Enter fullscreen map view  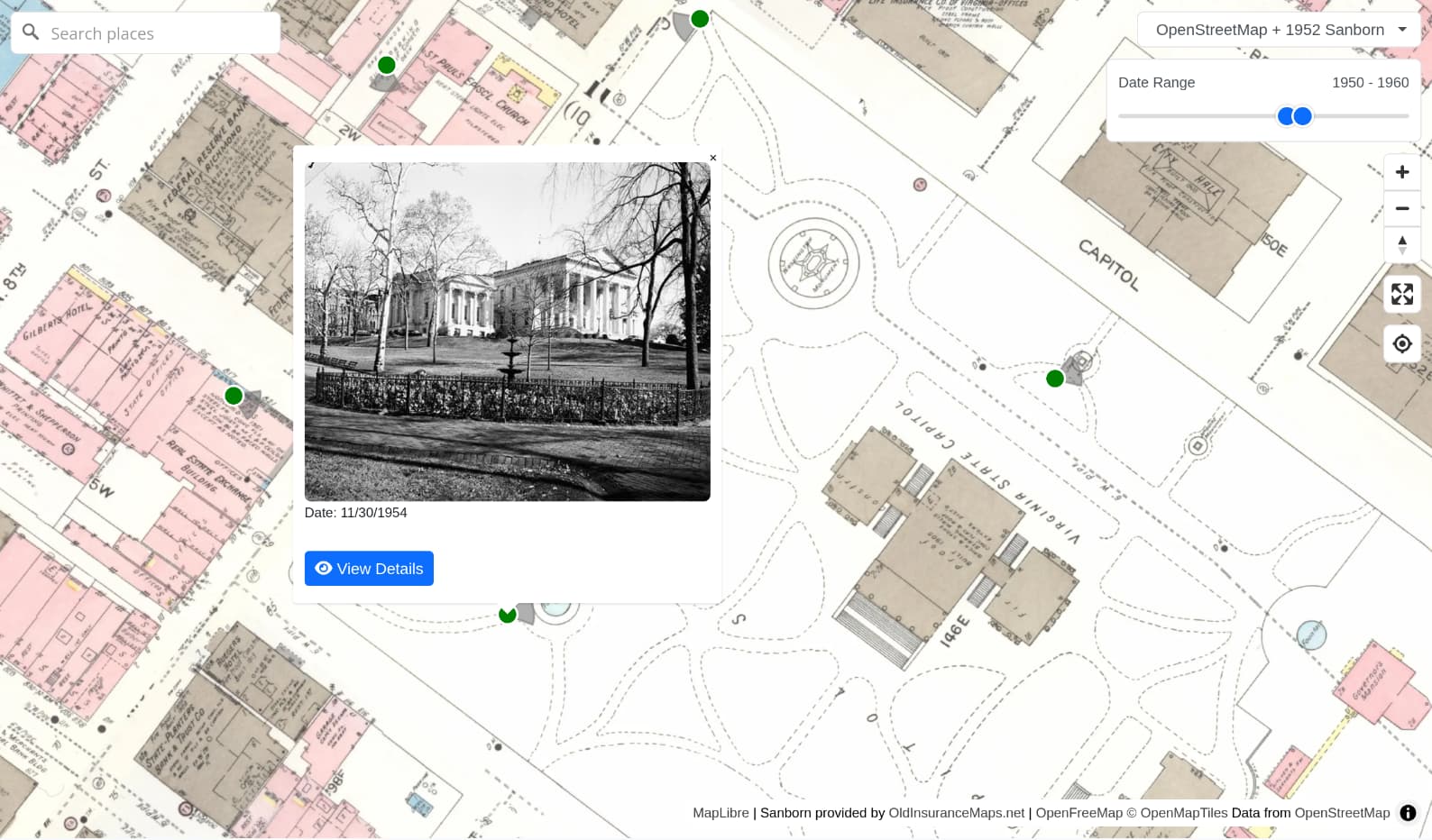coord(1402,294)
